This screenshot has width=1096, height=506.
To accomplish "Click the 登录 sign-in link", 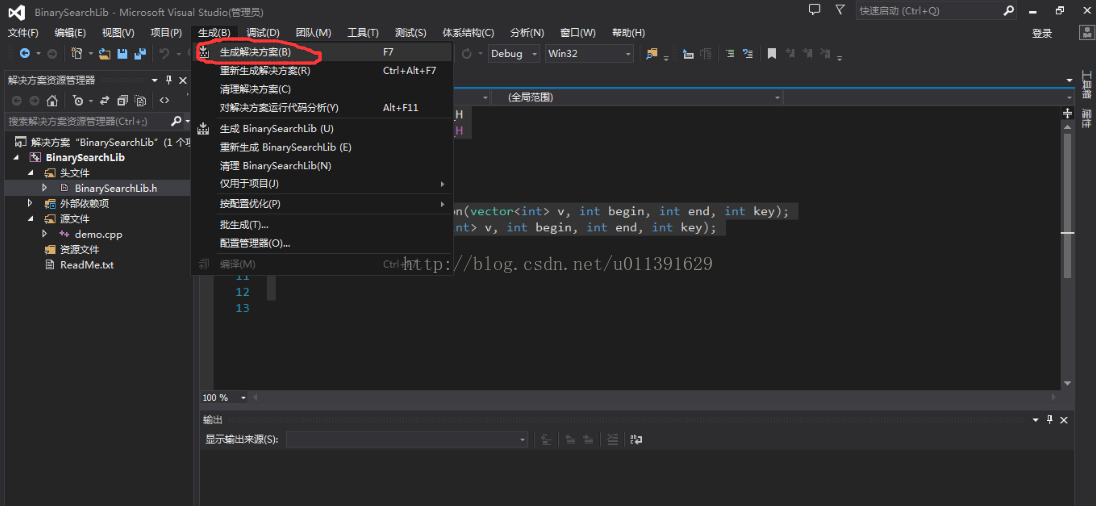I will (x=1041, y=34).
